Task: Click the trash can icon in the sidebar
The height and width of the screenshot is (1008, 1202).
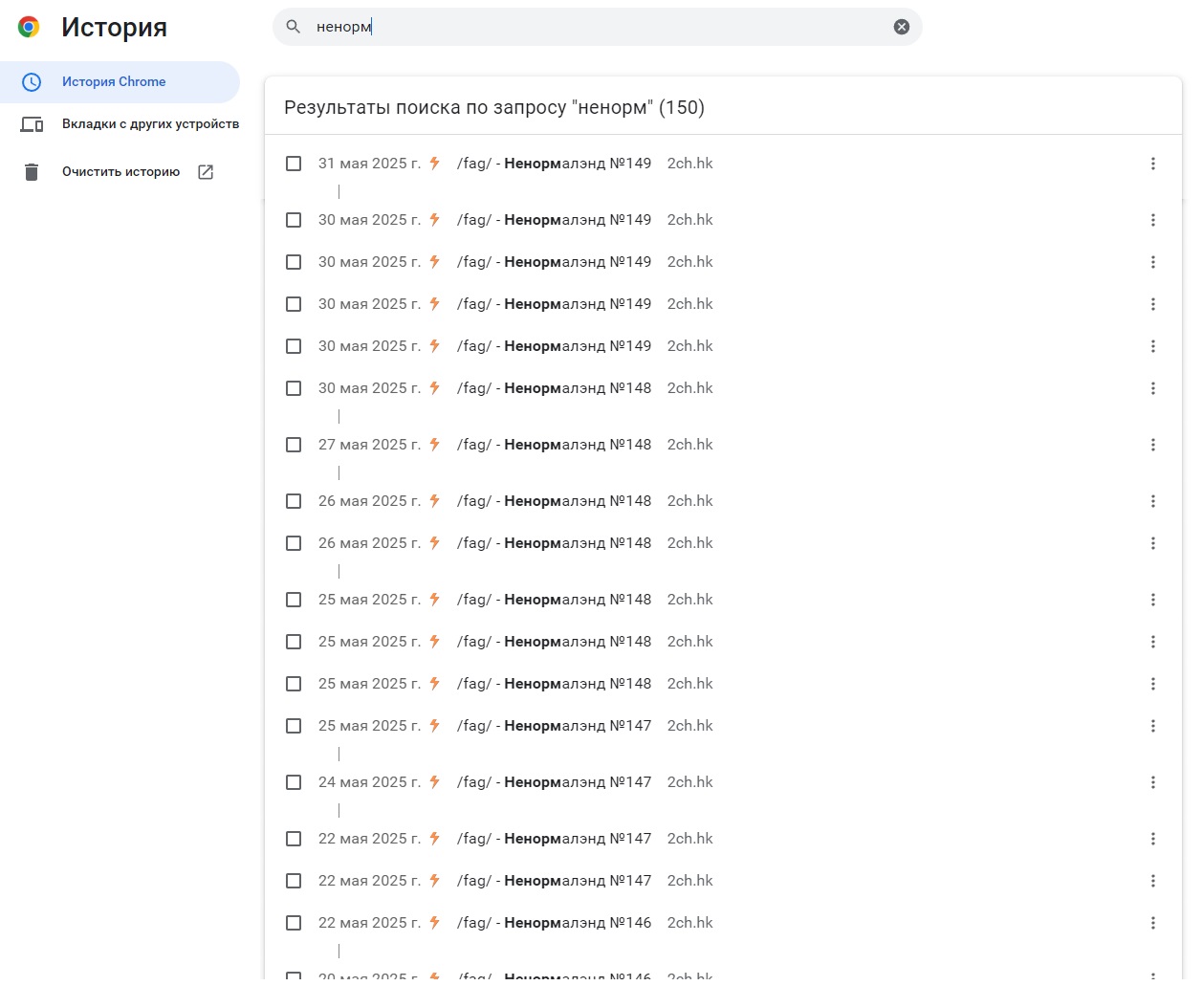Action: [32, 172]
